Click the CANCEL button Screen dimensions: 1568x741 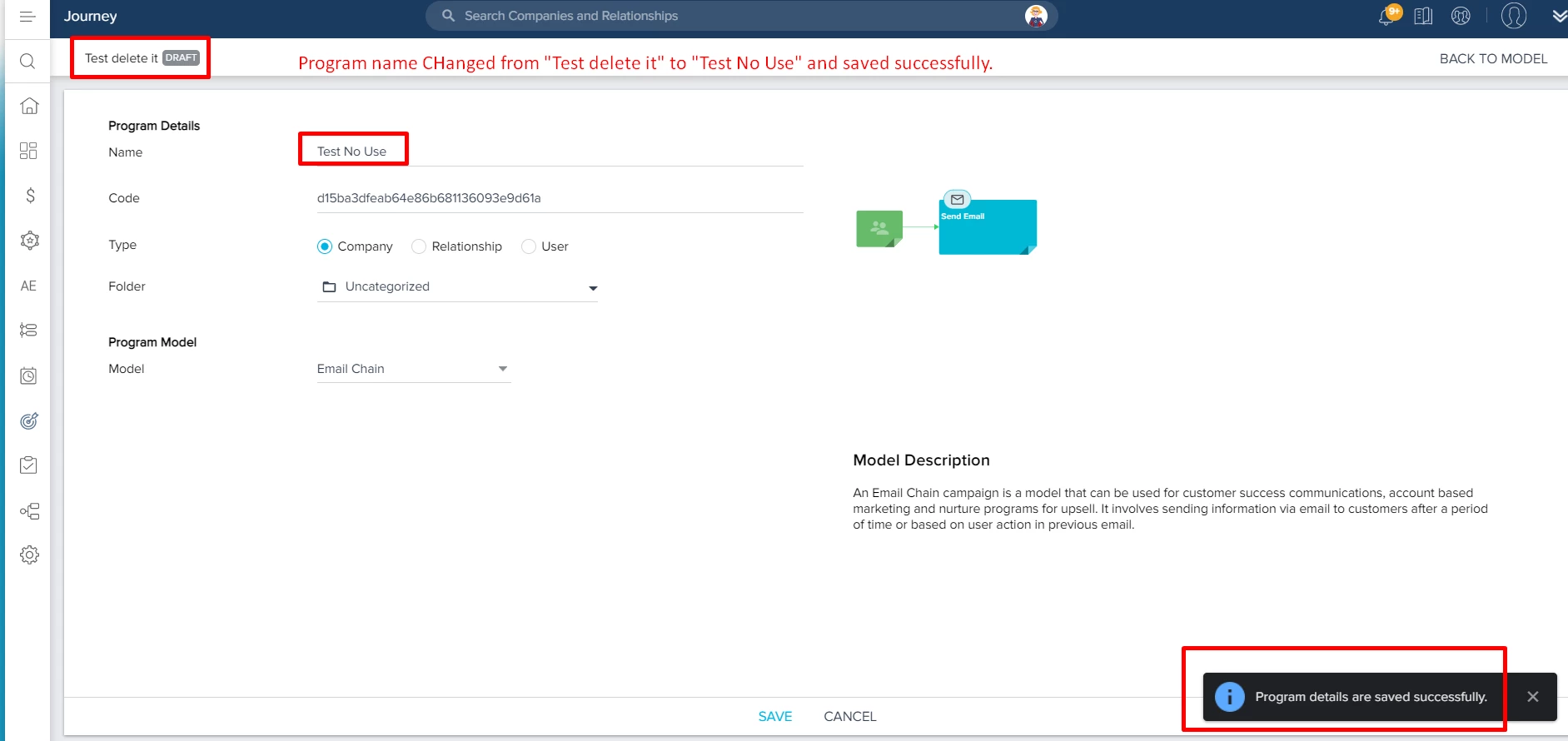coord(850,716)
